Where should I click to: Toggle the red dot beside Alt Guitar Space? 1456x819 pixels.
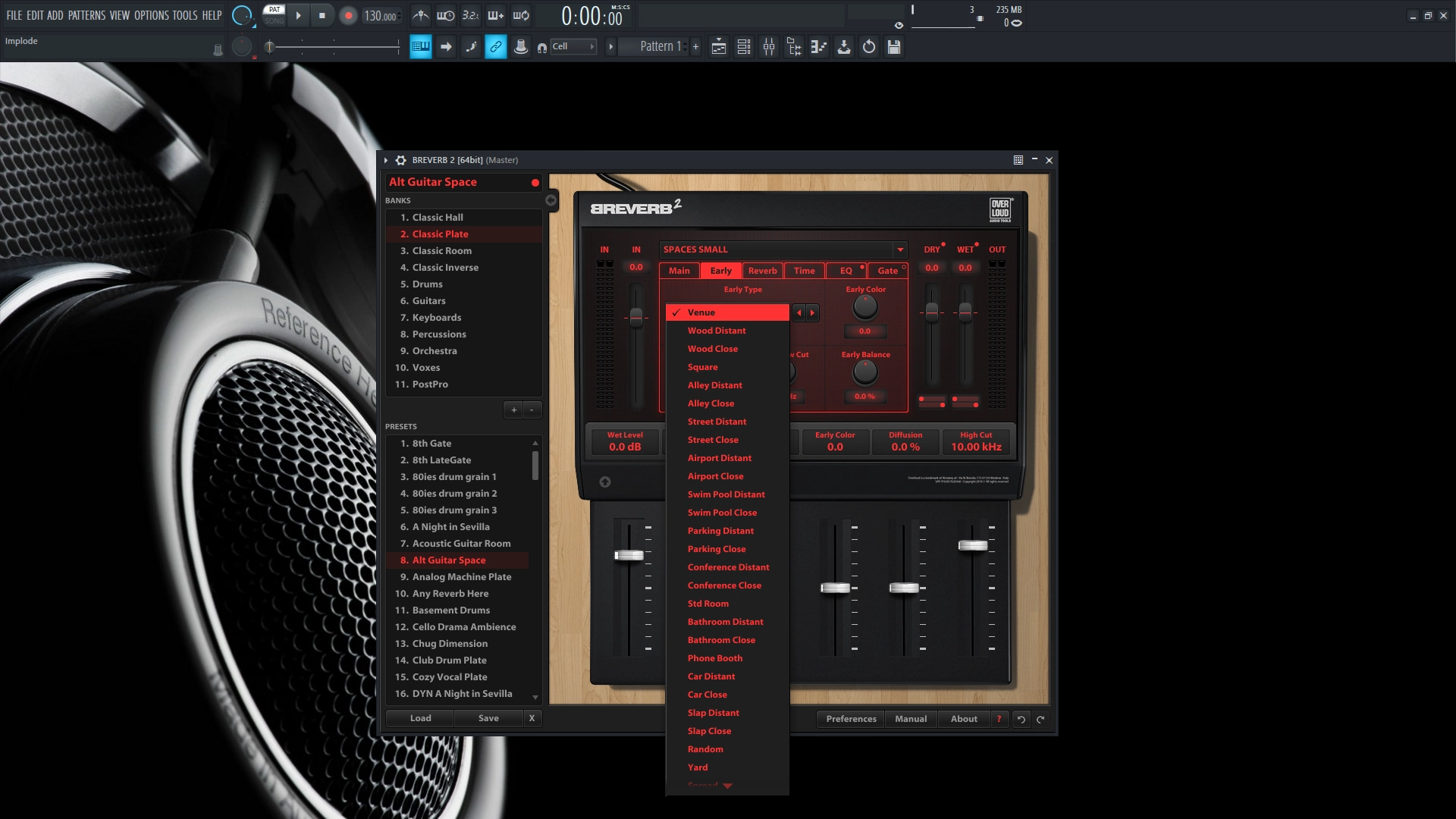coord(535,183)
